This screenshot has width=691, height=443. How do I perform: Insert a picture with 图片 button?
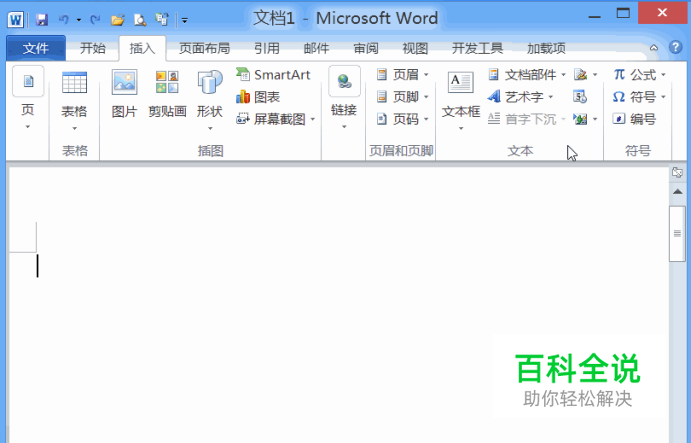coord(124,94)
